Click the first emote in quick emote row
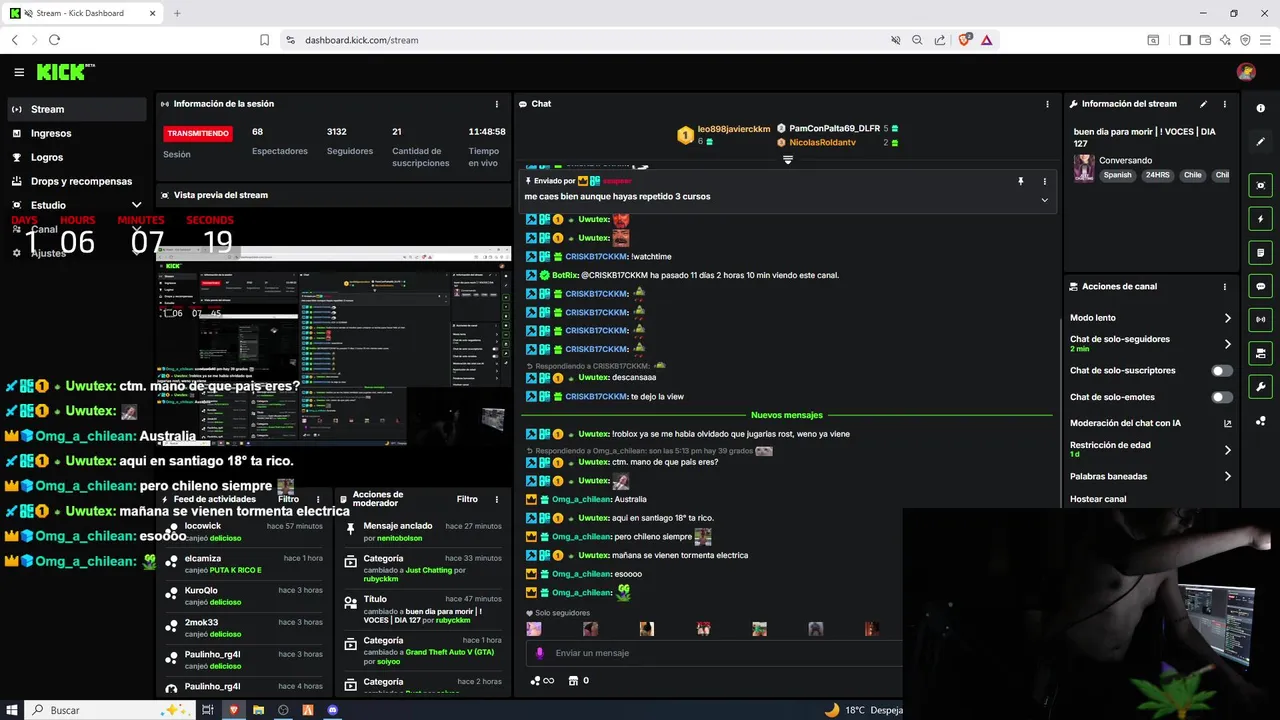The width and height of the screenshot is (1280, 720). pyautogui.click(x=534, y=629)
